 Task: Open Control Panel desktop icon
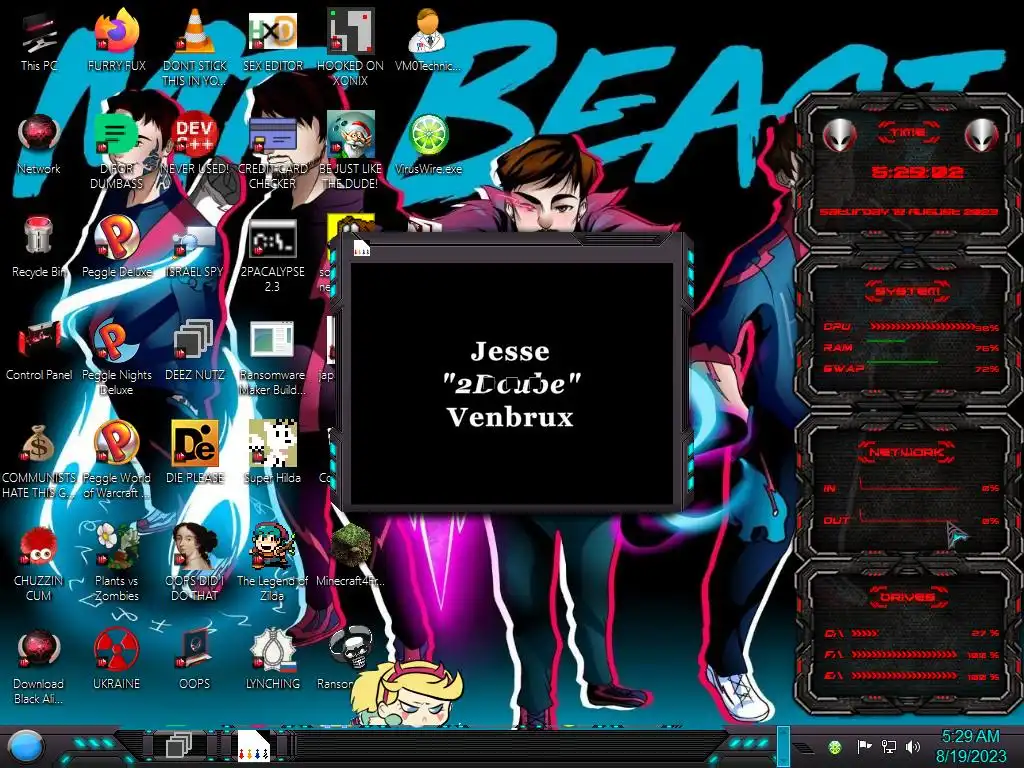(39, 341)
